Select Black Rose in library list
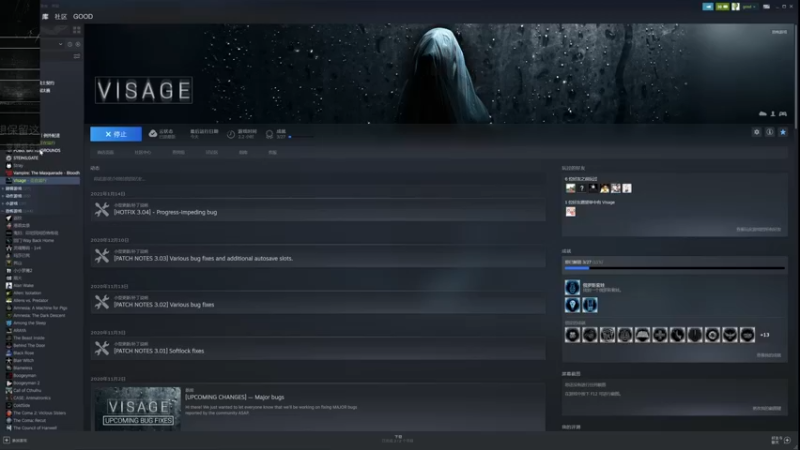Image resolution: width=800 pixels, height=450 pixels. tap(23, 353)
